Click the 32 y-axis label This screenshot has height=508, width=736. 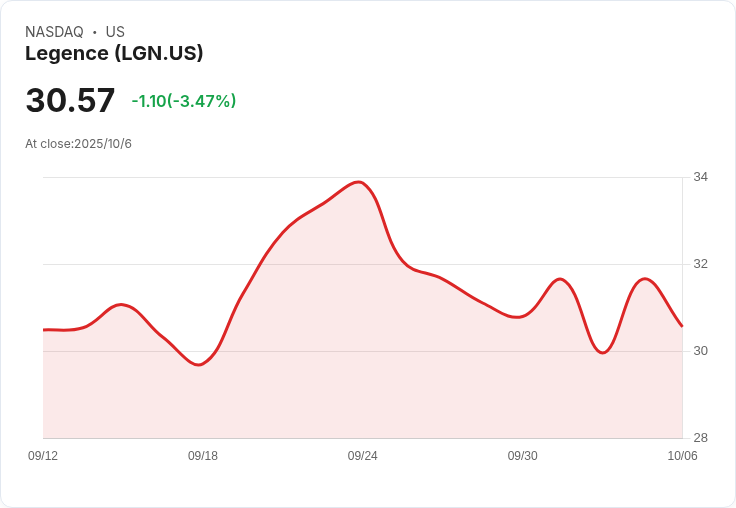click(700, 264)
